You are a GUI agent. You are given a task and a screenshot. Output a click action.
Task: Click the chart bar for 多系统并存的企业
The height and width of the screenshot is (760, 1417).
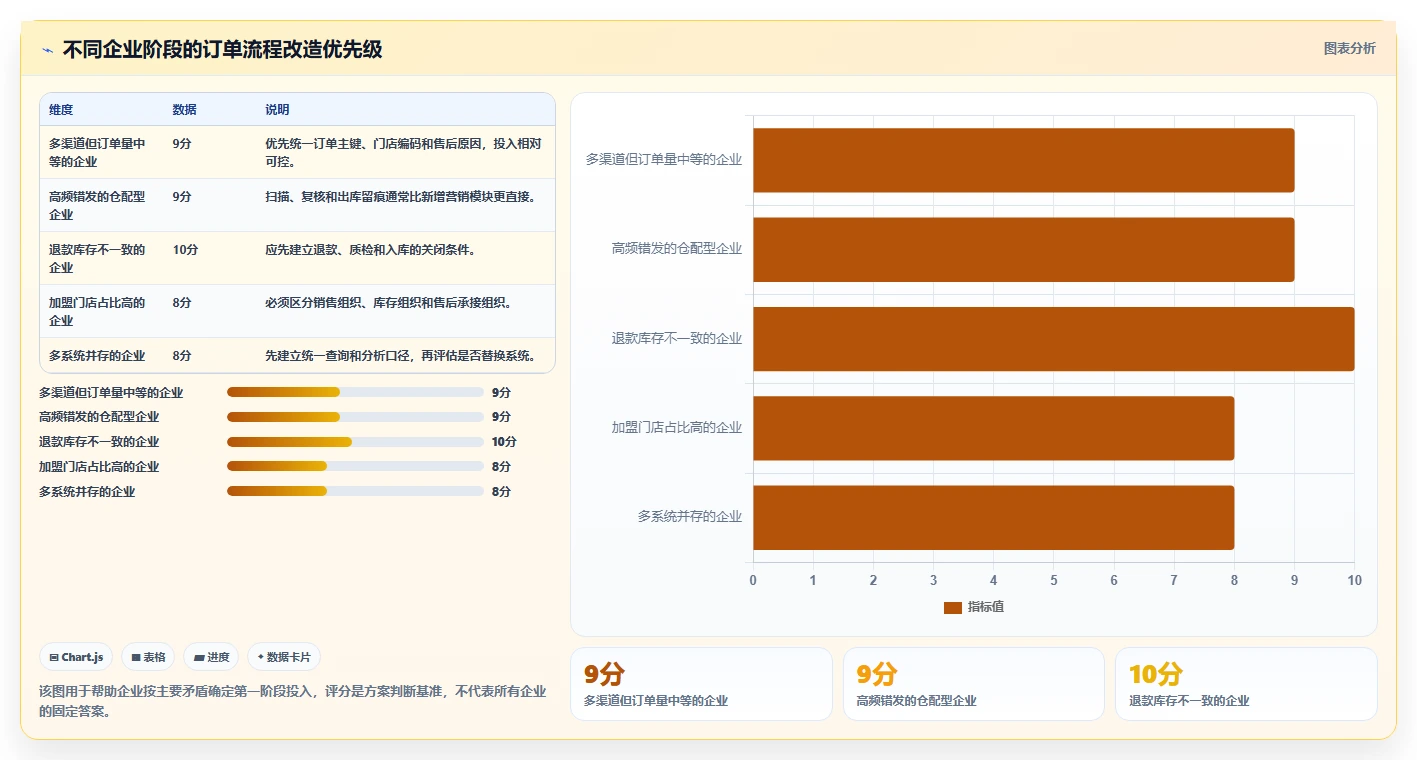tap(993, 517)
